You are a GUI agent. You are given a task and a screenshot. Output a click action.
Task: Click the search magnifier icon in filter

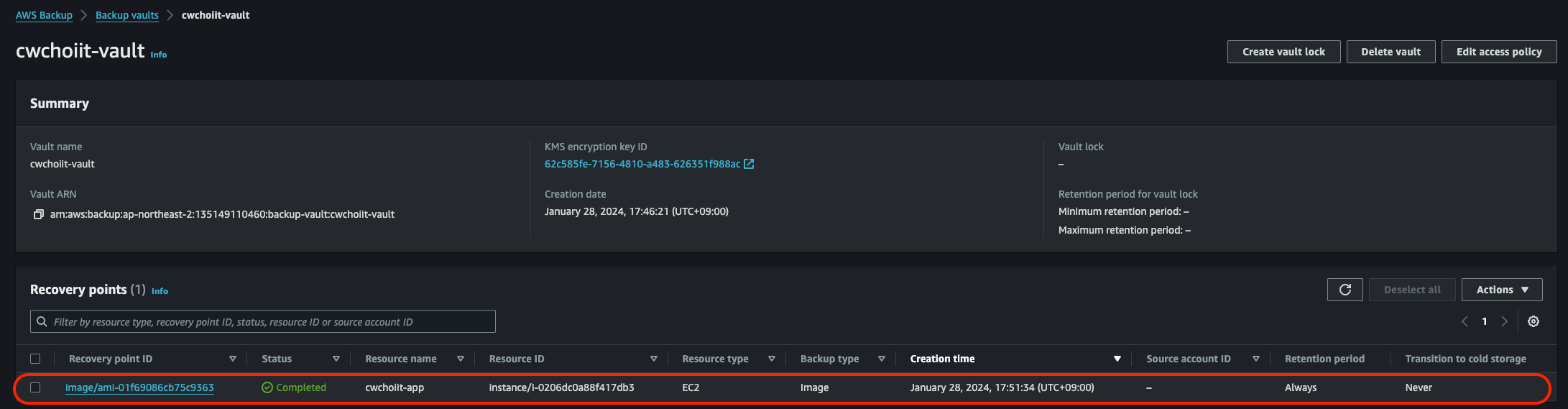[42, 321]
